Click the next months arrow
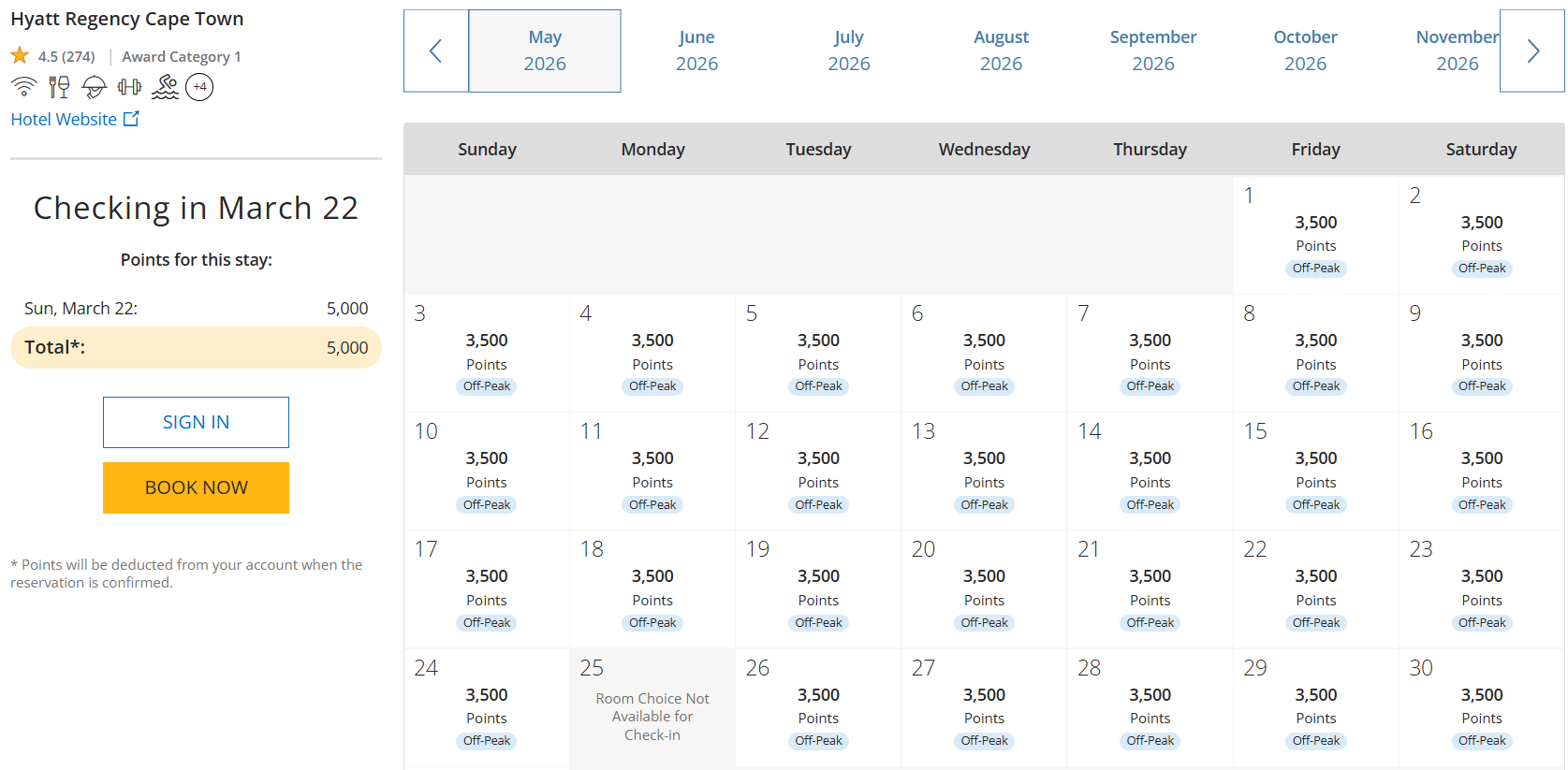The width and height of the screenshot is (1568, 770). coord(1532,51)
